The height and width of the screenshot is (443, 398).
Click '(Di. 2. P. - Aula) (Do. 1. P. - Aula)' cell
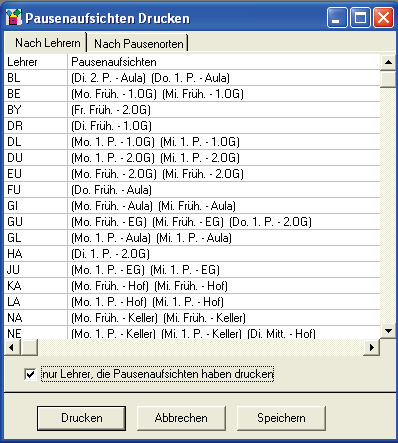pyautogui.click(x=224, y=78)
